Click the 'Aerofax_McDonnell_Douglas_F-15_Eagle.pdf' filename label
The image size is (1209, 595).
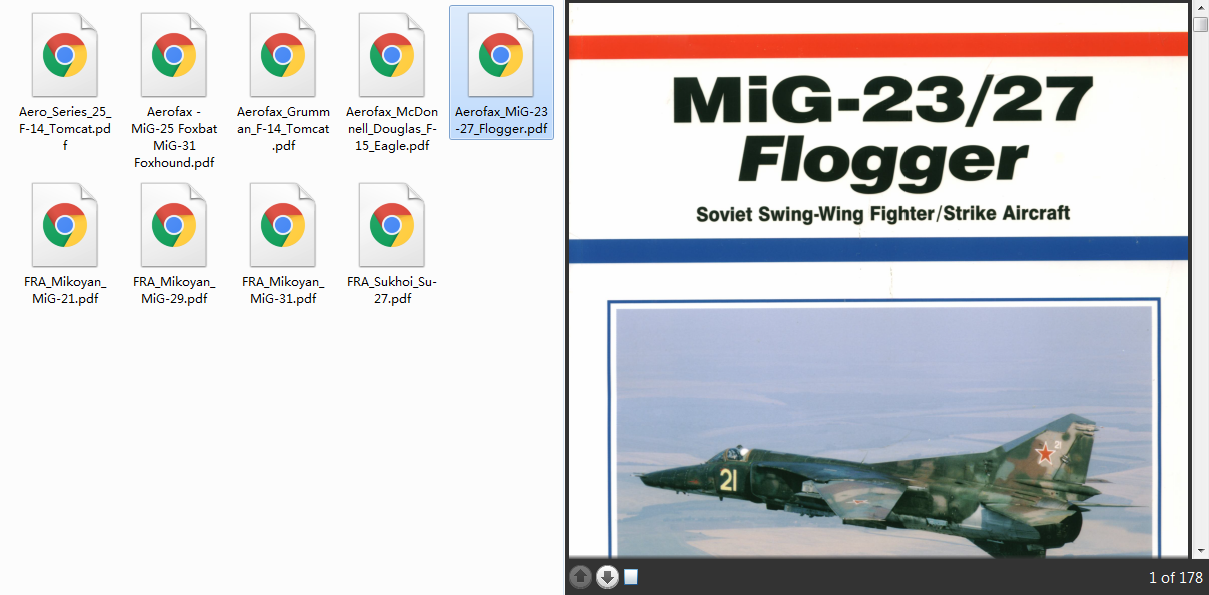coord(392,129)
